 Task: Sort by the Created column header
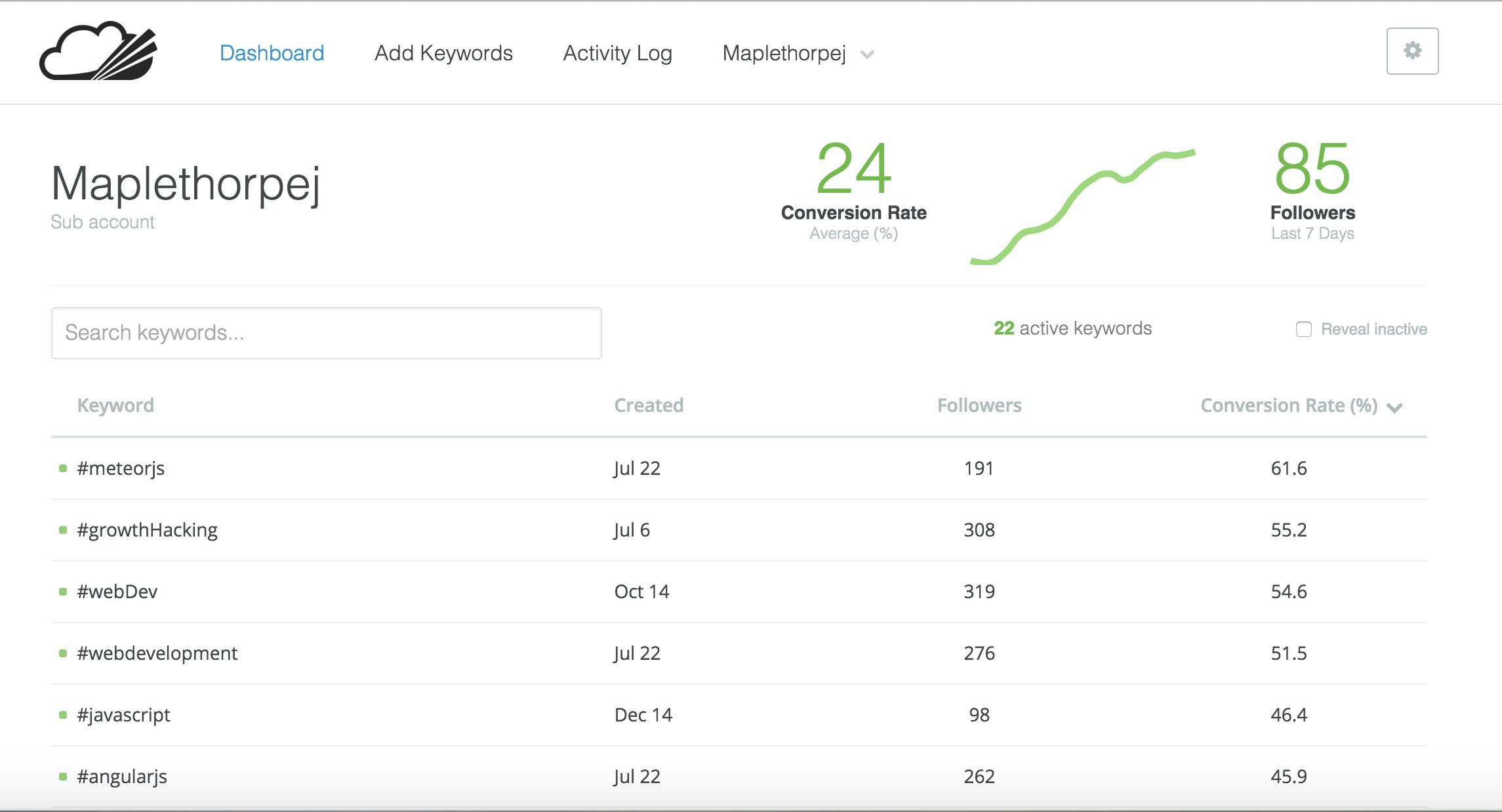pyautogui.click(x=648, y=405)
